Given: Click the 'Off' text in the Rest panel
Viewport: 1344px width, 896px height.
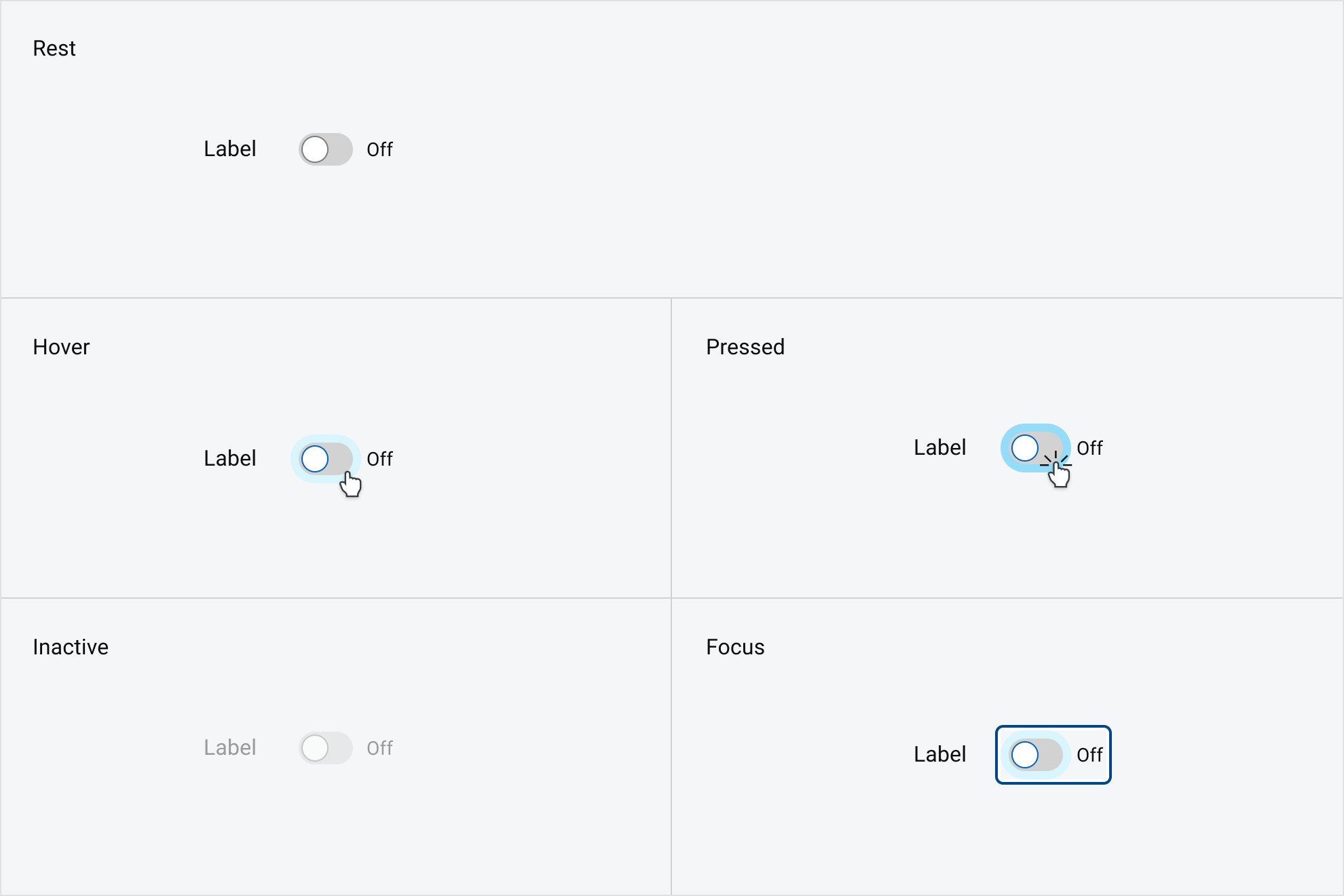Looking at the screenshot, I should [x=379, y=149].
